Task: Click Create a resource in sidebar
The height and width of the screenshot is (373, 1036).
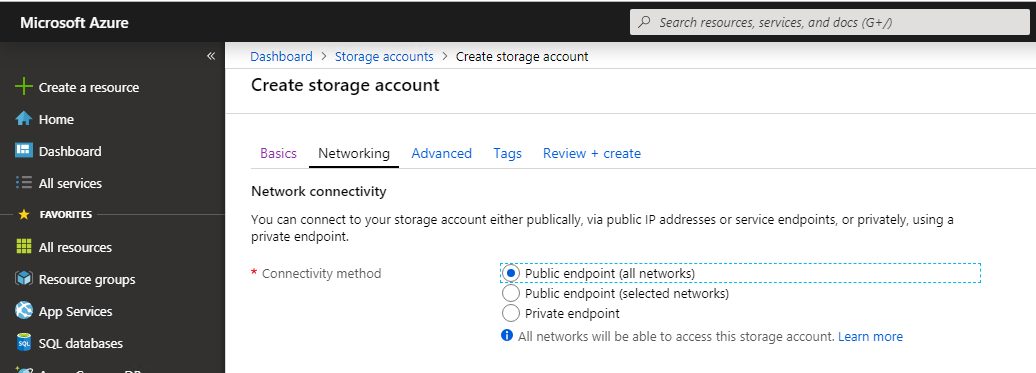Action: (x=89, y=87)
